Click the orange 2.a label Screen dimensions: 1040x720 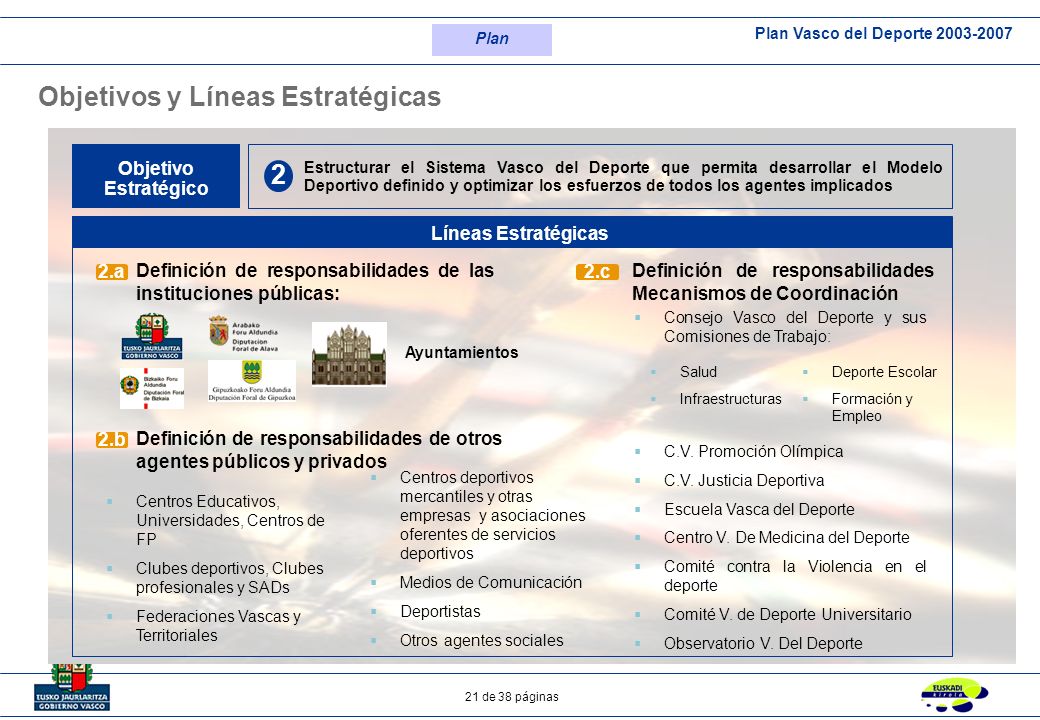111,272
